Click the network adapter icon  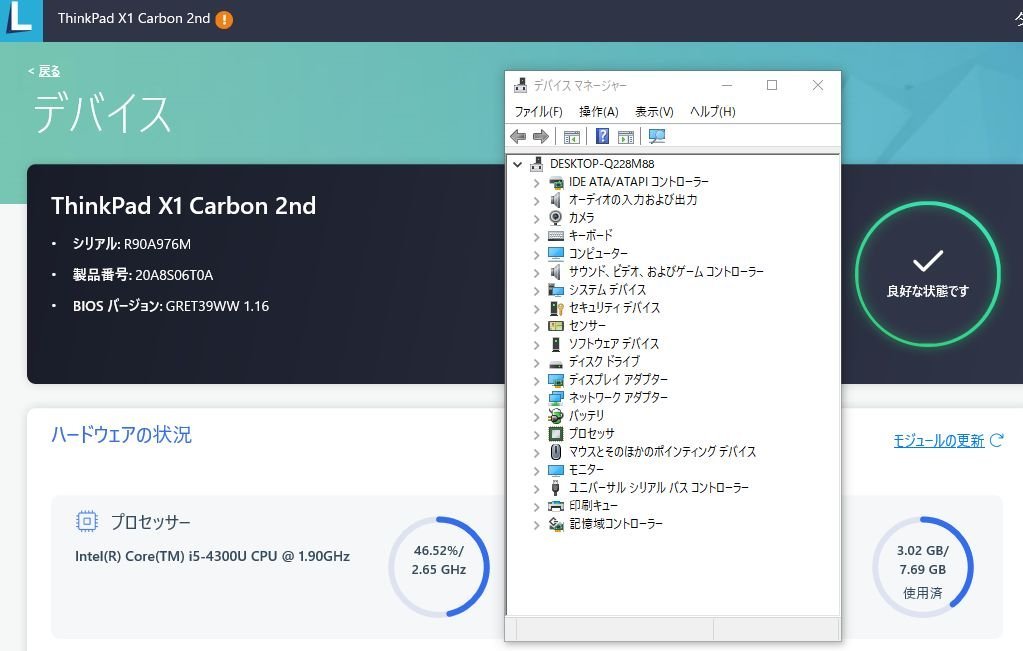pos(556,397)
